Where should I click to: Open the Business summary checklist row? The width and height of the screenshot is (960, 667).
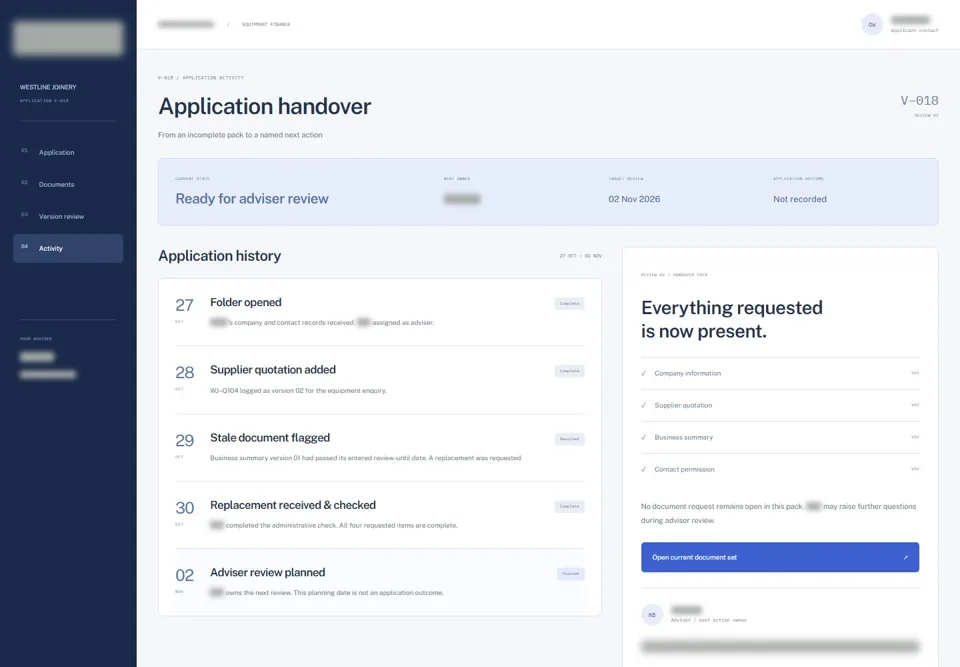click(779, 437)
